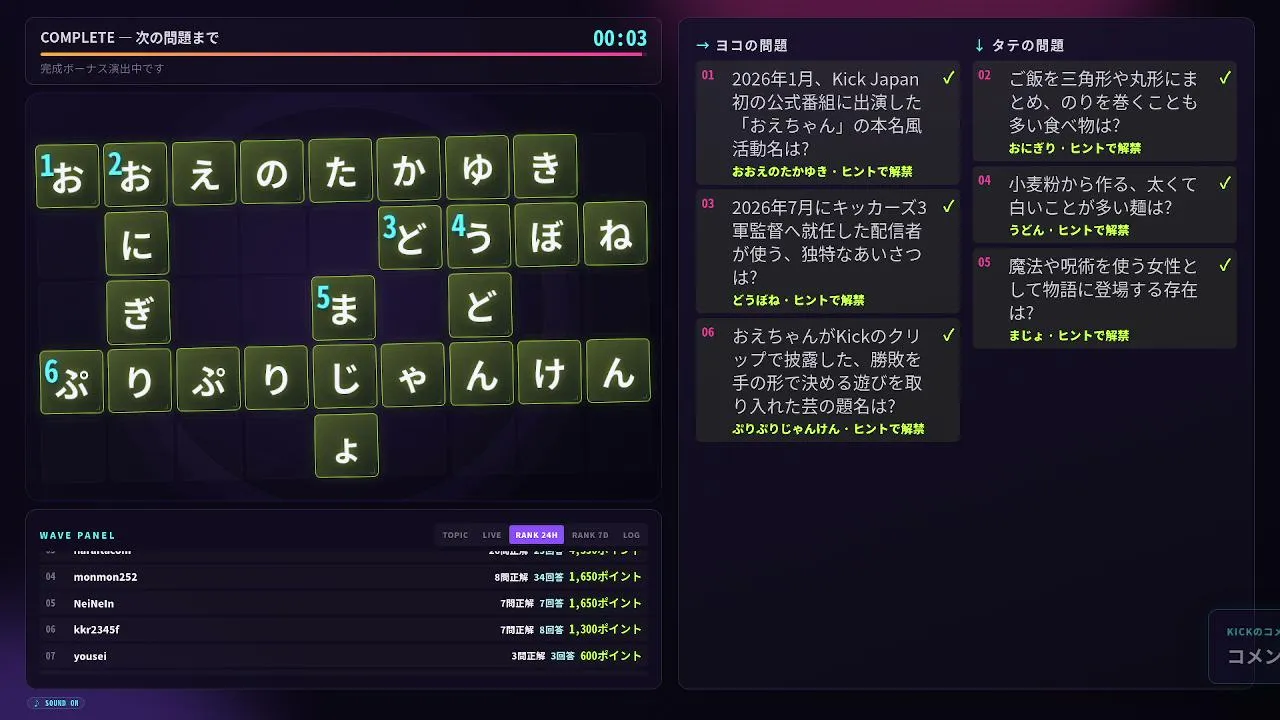
Task: Click 完成ボーナス演出中です status text
Action: 102,69
